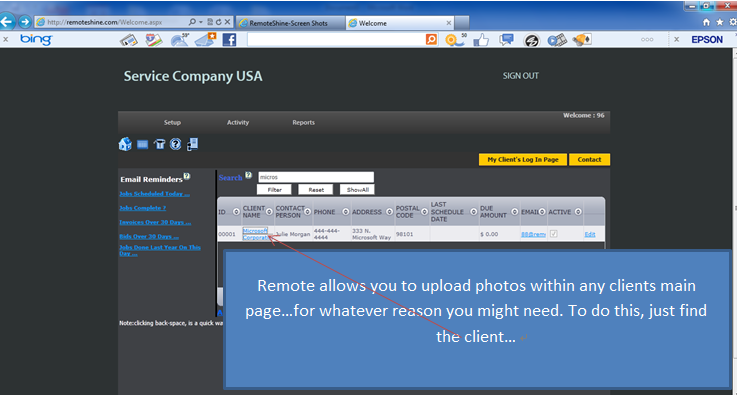Open the T-shirt icon in the icon bar

pyautogui.click(x=159, y=144)
